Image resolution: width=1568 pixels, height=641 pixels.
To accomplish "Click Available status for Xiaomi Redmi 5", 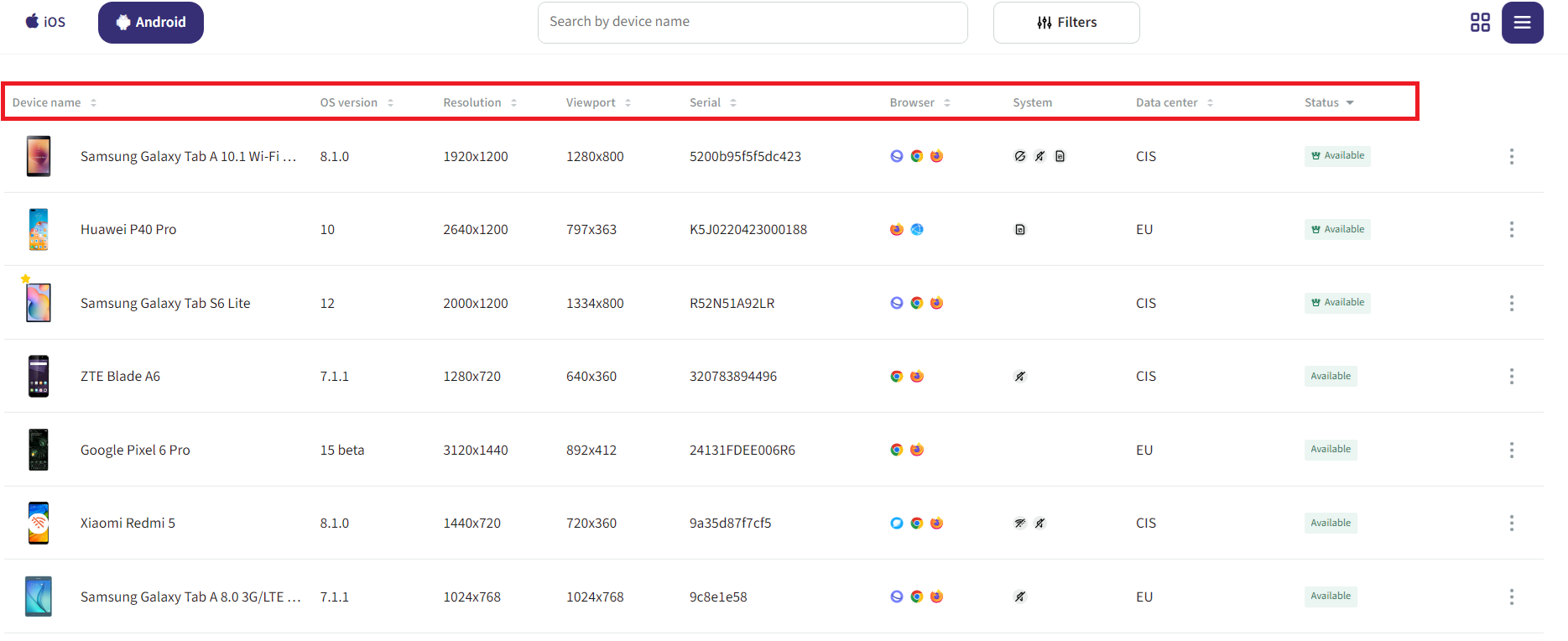I will click(1331, 523).
